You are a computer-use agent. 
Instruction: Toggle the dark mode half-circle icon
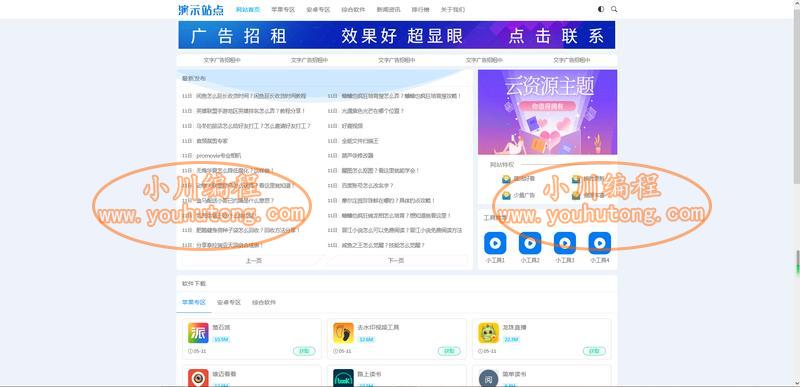click(601, 9)
